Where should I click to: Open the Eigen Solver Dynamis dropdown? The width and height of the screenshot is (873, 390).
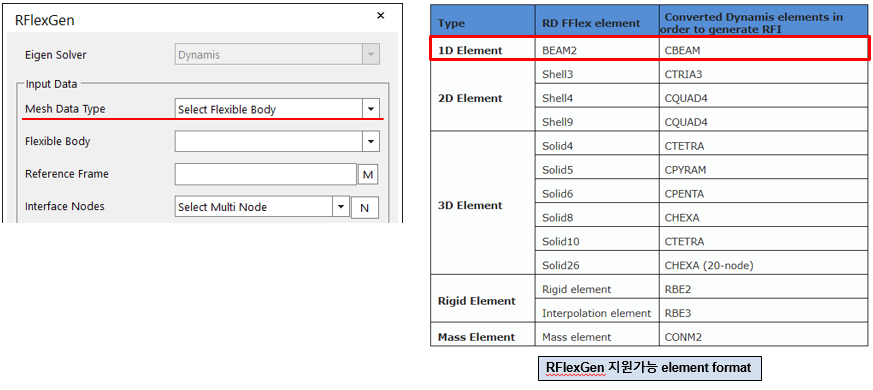[x=370, y=55]
